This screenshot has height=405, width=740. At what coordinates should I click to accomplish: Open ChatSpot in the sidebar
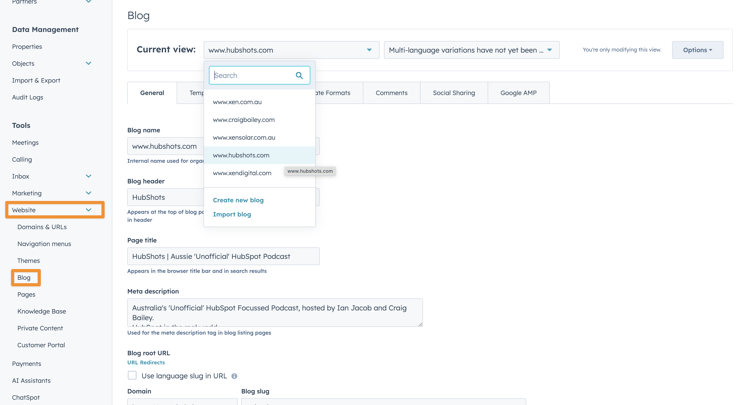(x=25, y=397)
